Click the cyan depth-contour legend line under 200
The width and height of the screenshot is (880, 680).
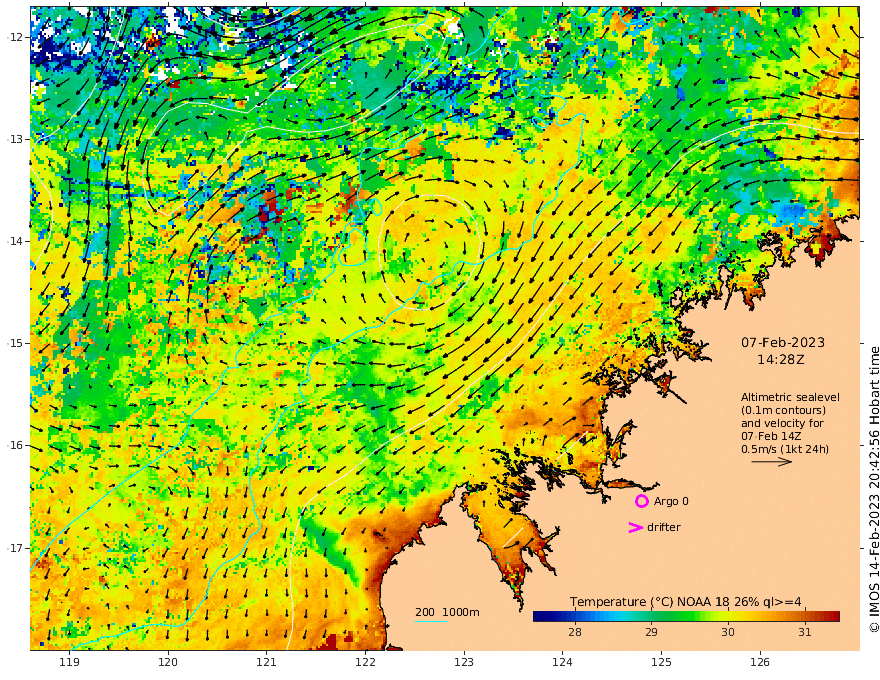coord(430,621)
